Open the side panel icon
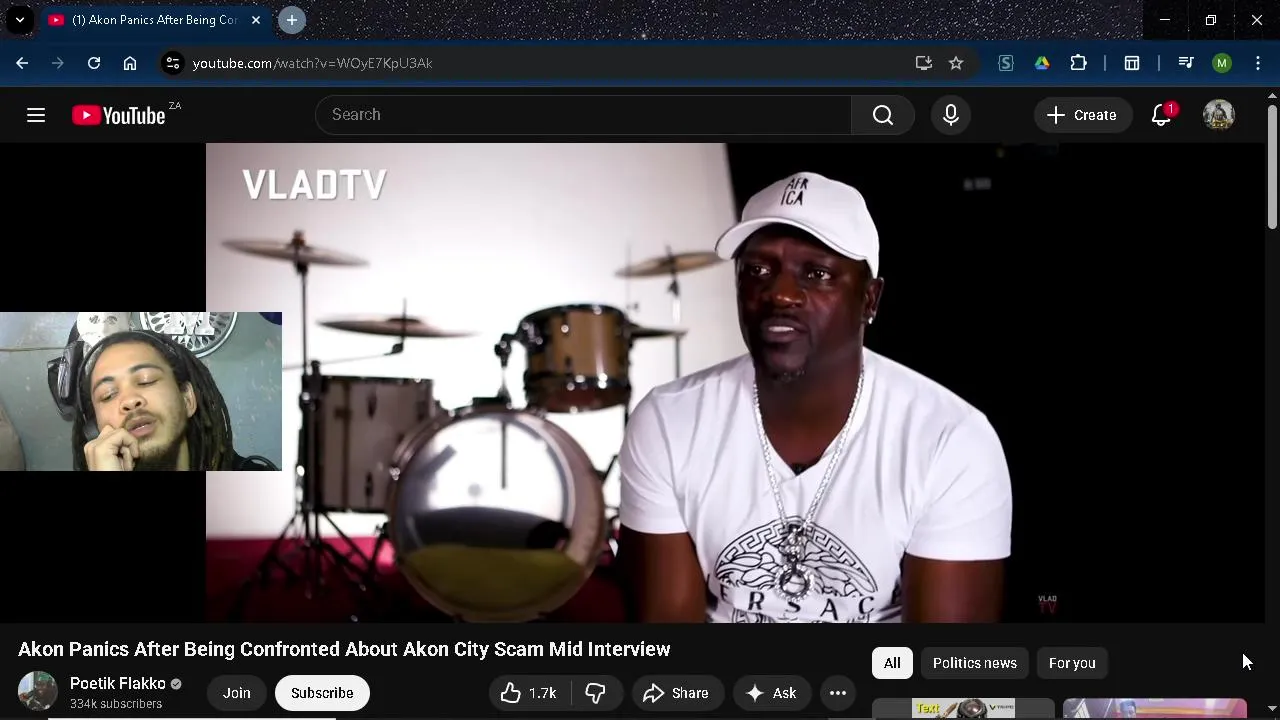The width and height of the screenshot is (1280, 720). point(1132,63)
